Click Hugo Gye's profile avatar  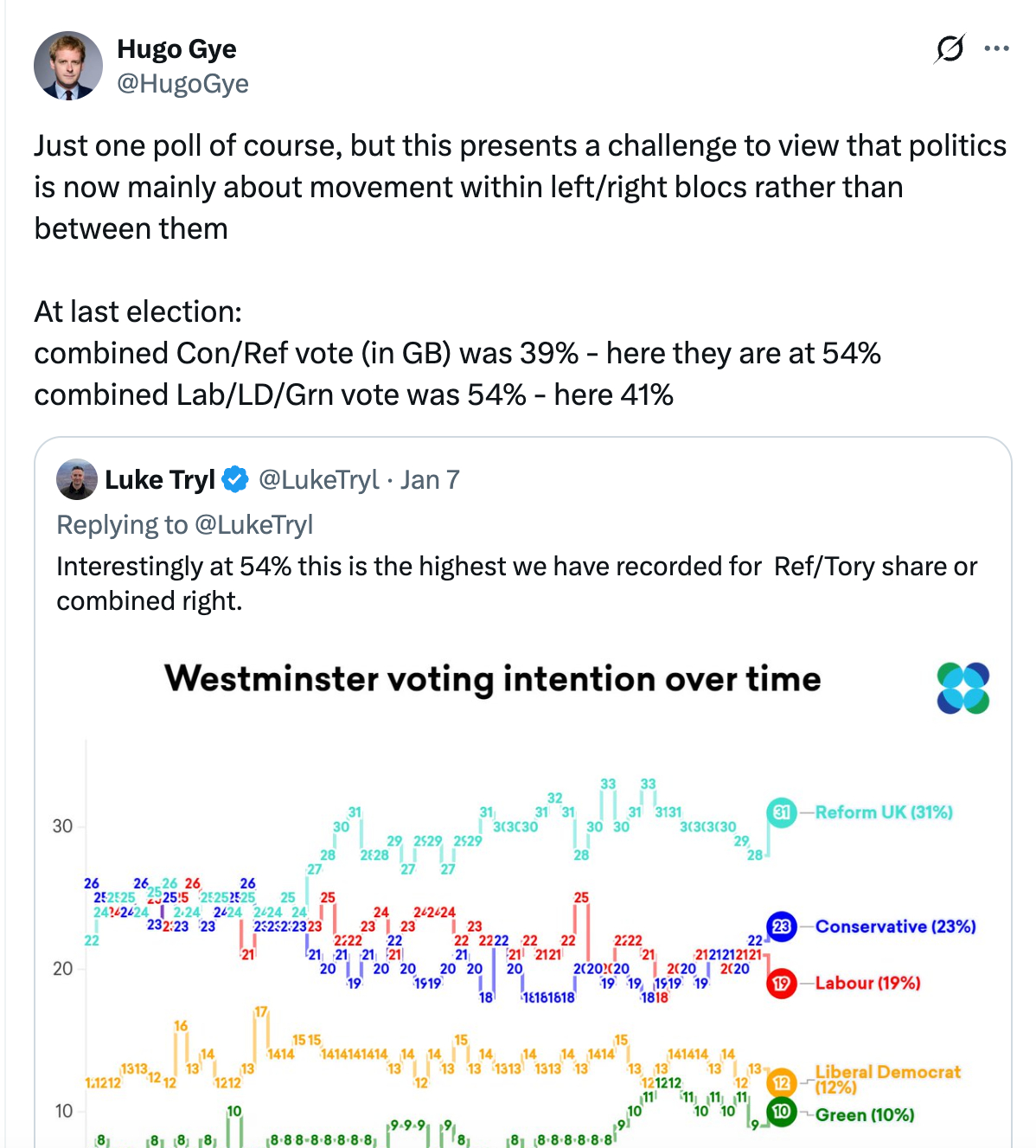[68, 66]
